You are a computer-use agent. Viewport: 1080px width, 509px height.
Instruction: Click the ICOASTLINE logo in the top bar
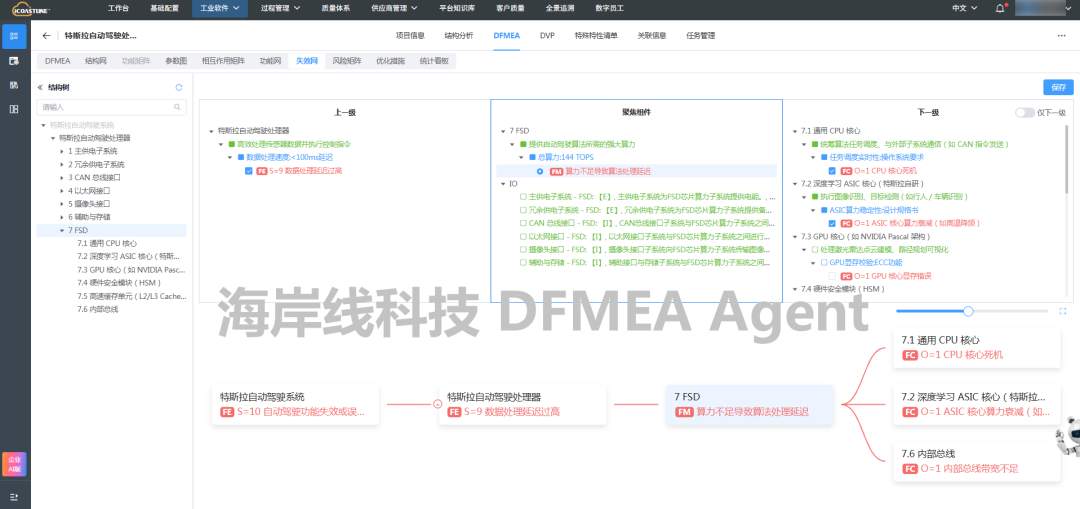pyautogui.click(x=31, y=8)
